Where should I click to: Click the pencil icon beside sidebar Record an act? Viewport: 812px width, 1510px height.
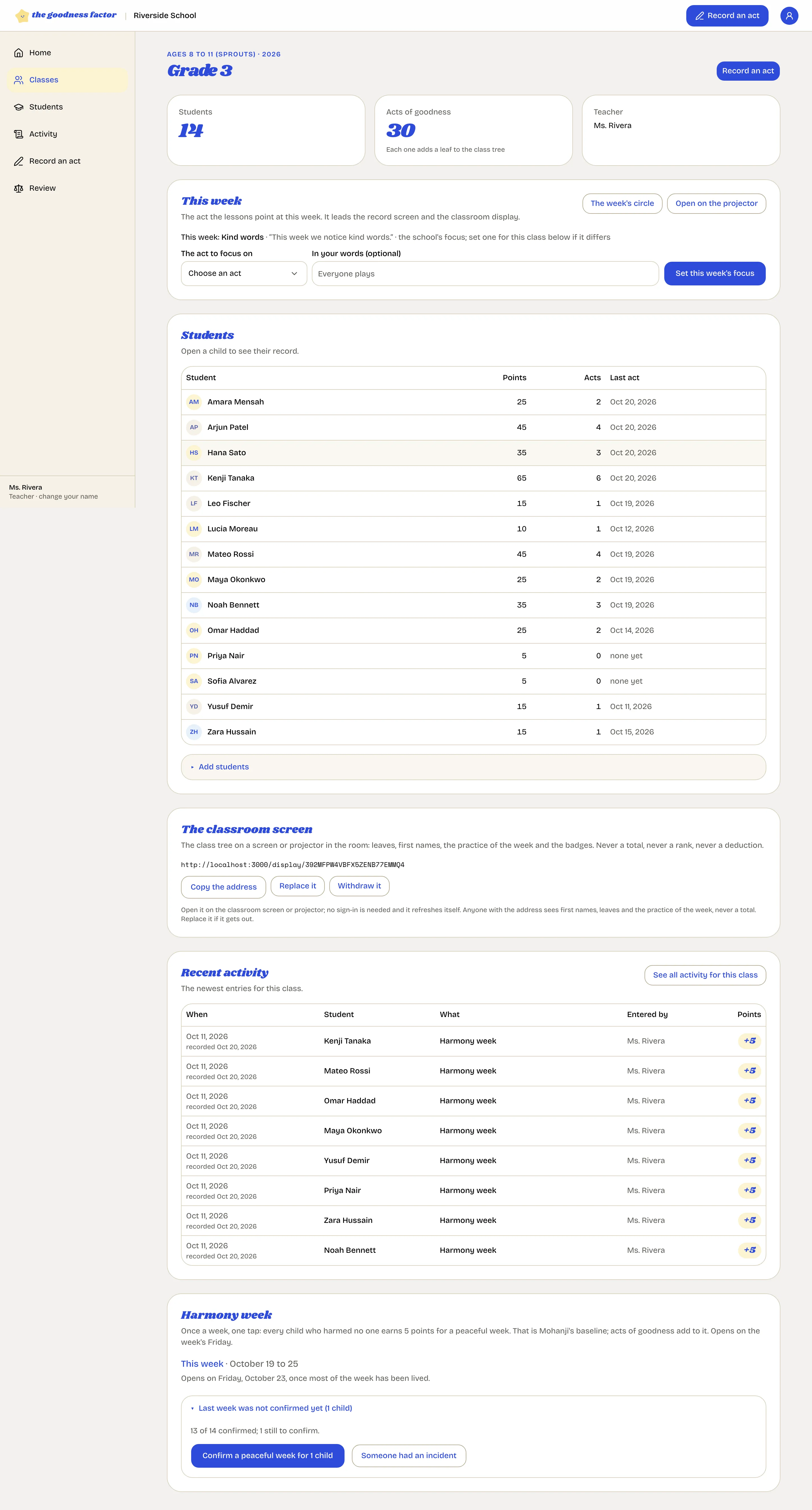tap(19, 161)
